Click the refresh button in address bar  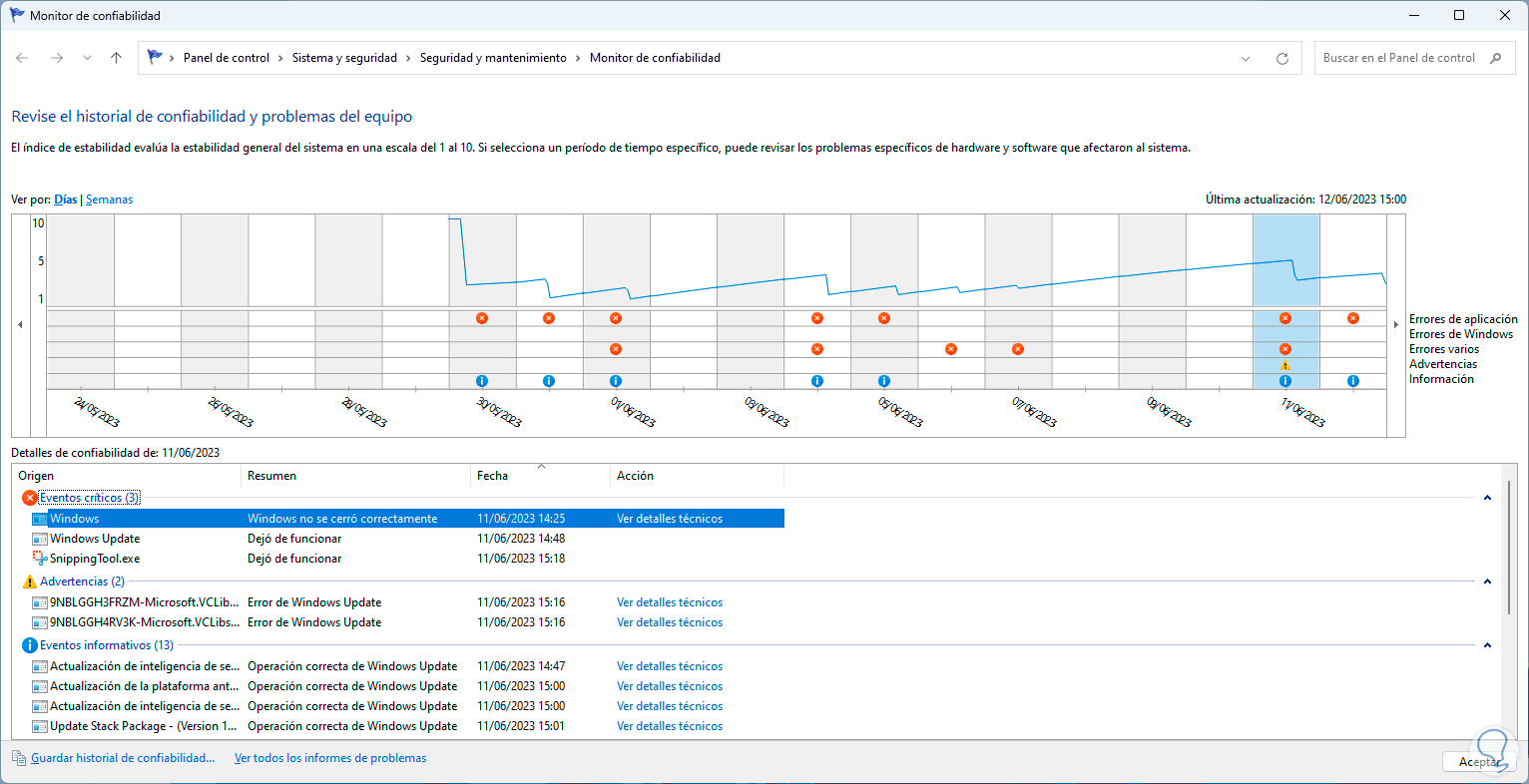(x=1282, y=59)
